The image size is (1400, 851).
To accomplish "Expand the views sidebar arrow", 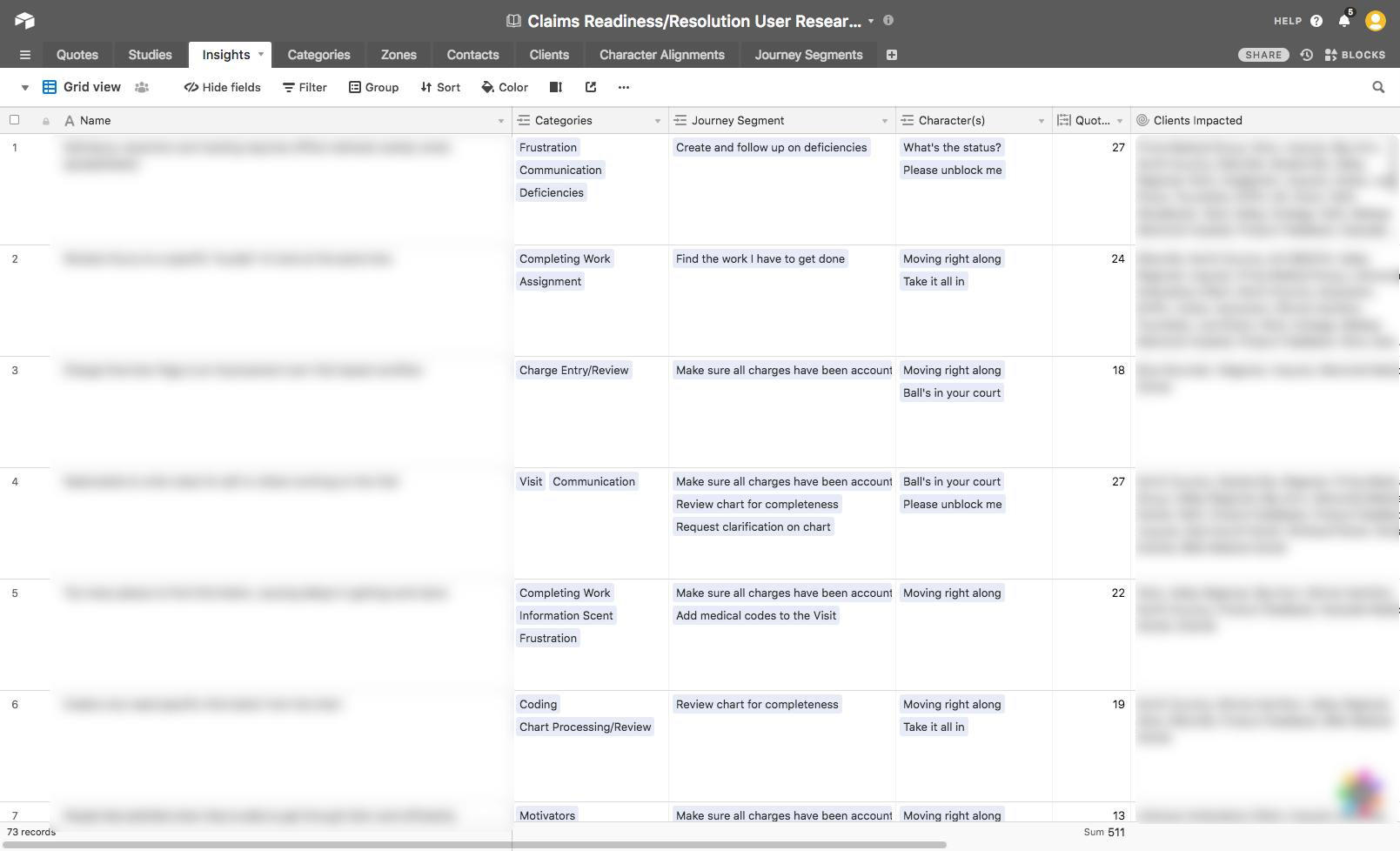I will (24, 87).
